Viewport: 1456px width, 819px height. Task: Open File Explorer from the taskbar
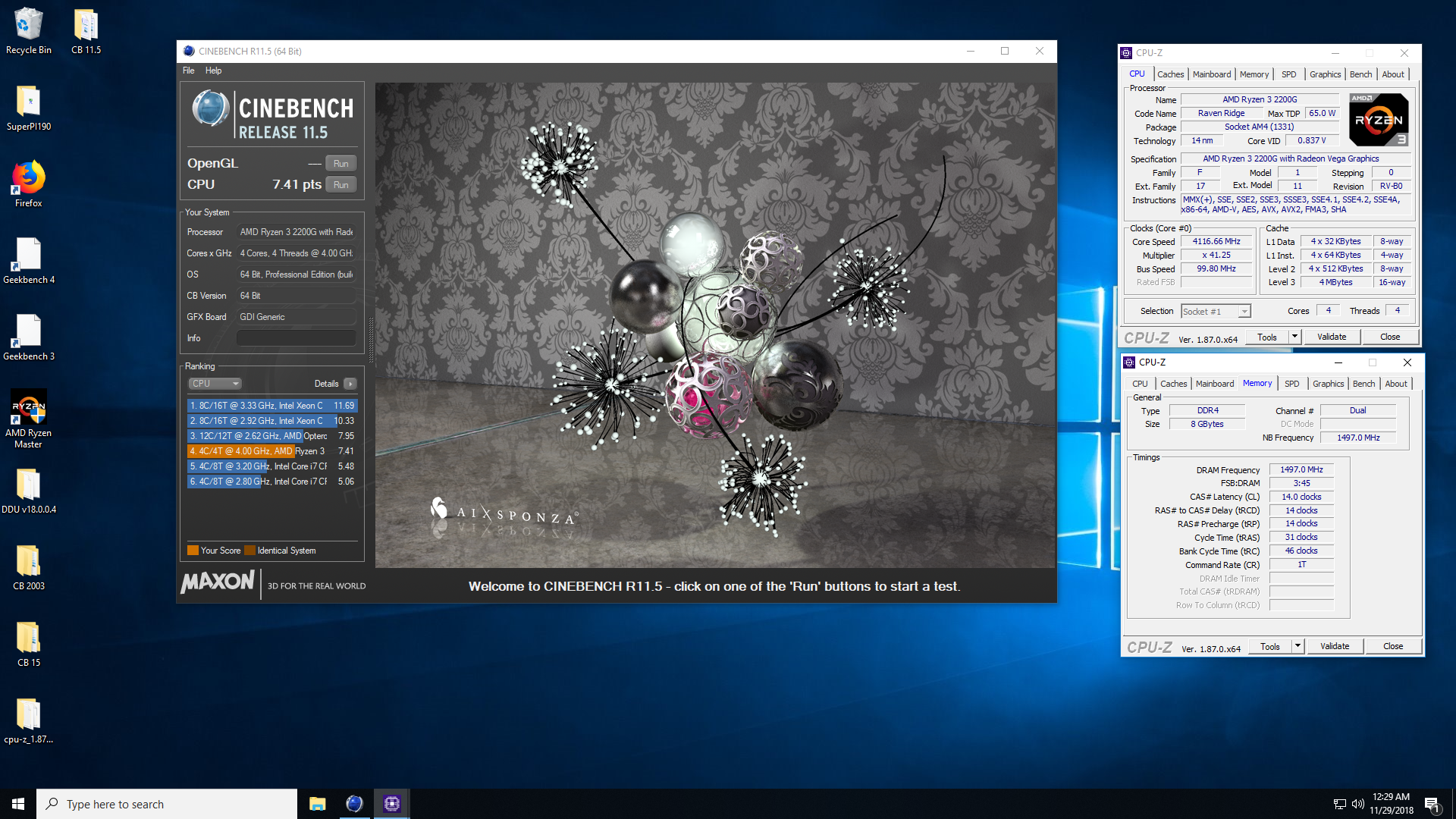click(317, 804)
